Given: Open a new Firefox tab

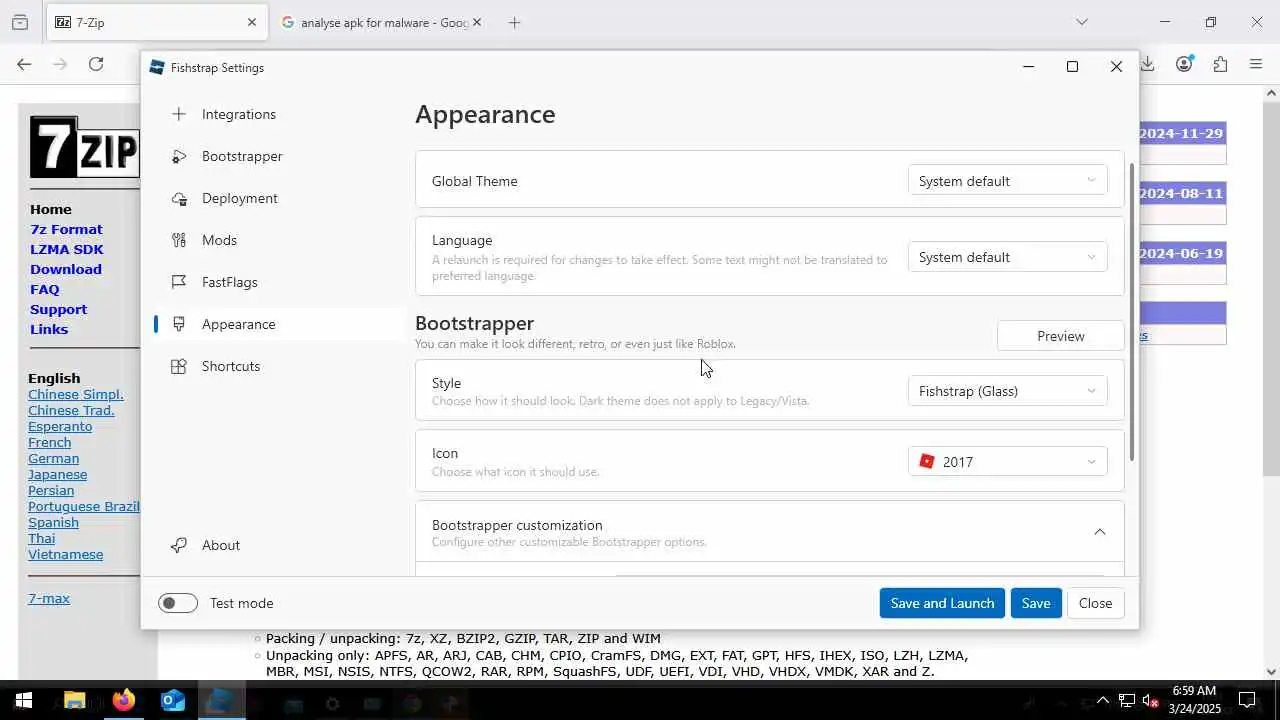Looking at the screenshot, I should [514, 22].
